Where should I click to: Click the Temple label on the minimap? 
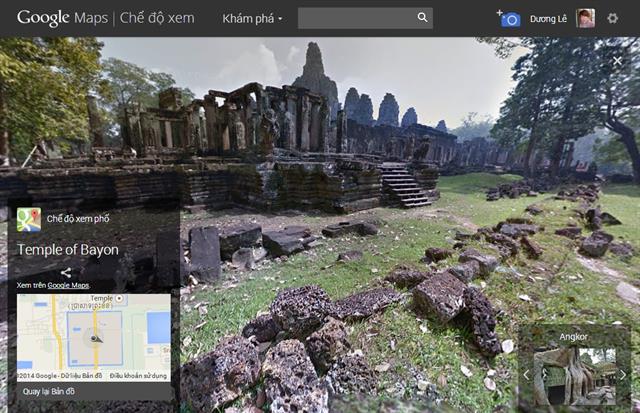click(x=101, y=298)
